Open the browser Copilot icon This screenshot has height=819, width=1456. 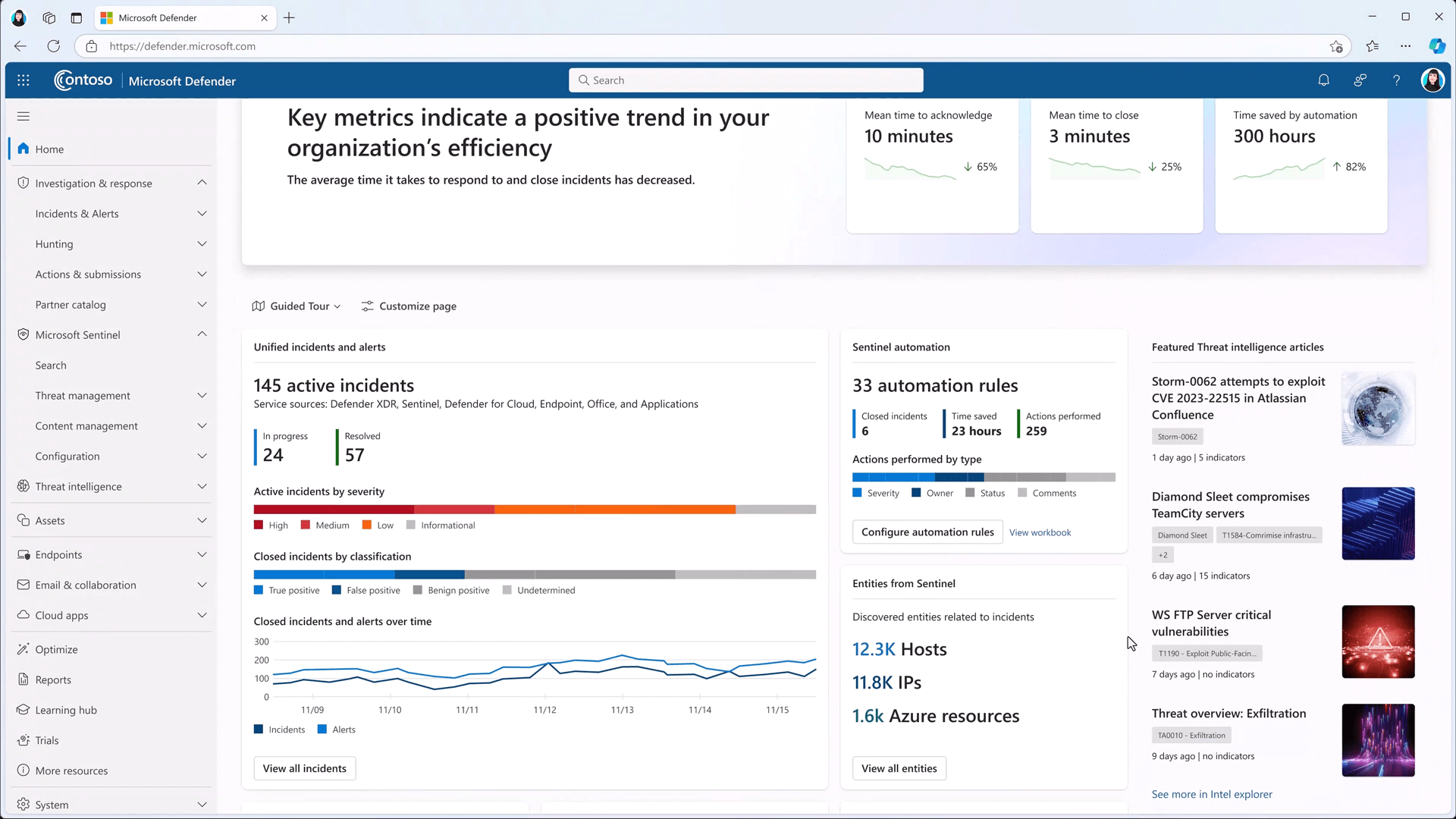coord(1437,46)
